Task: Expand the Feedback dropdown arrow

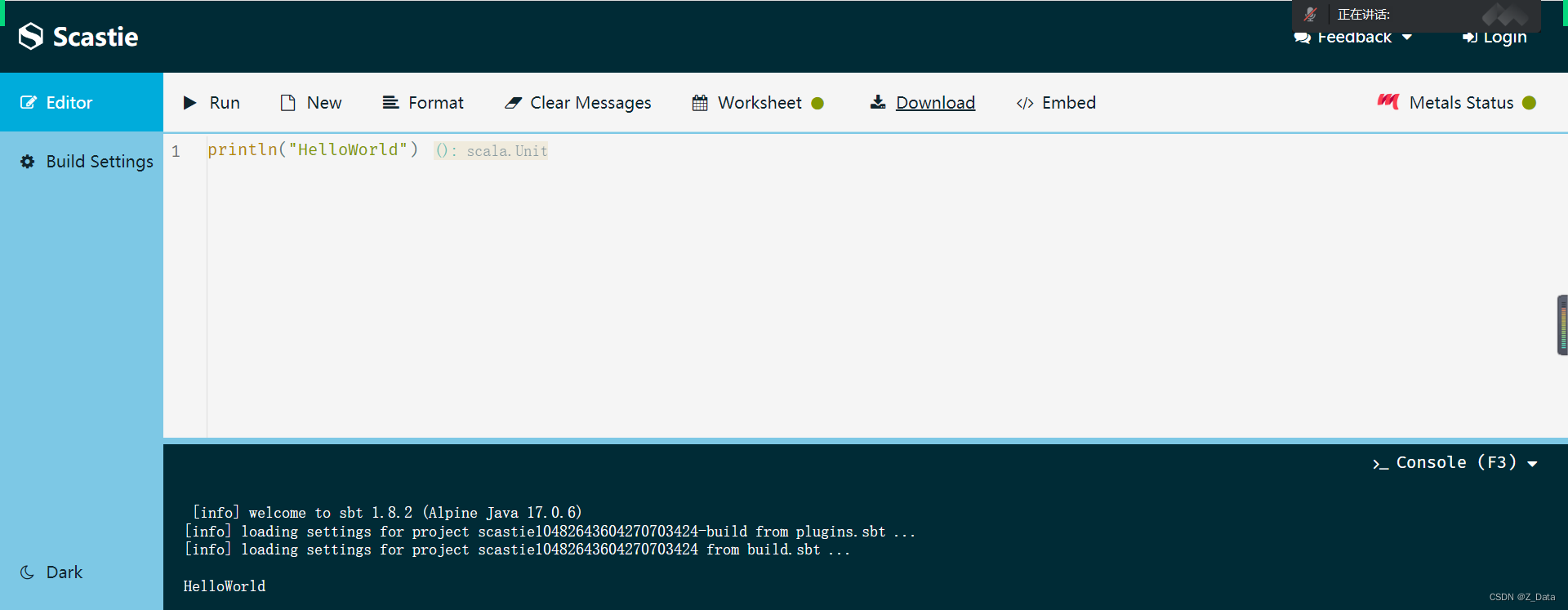Action: click(x=1407, y=38)
